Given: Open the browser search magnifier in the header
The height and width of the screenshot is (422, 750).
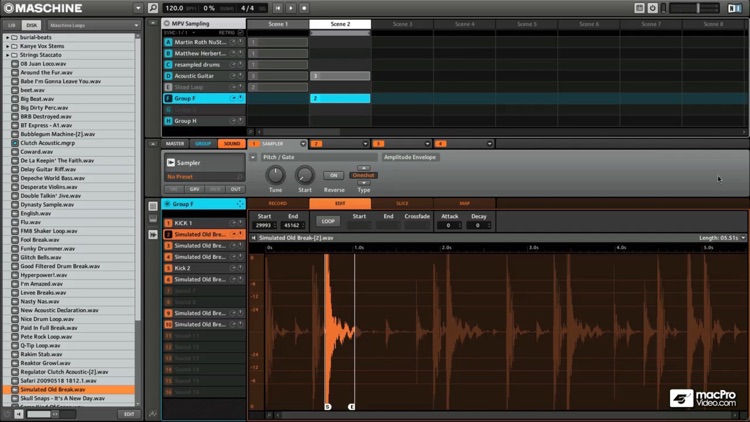Looking at the screenshot, I should pos(153,8).
